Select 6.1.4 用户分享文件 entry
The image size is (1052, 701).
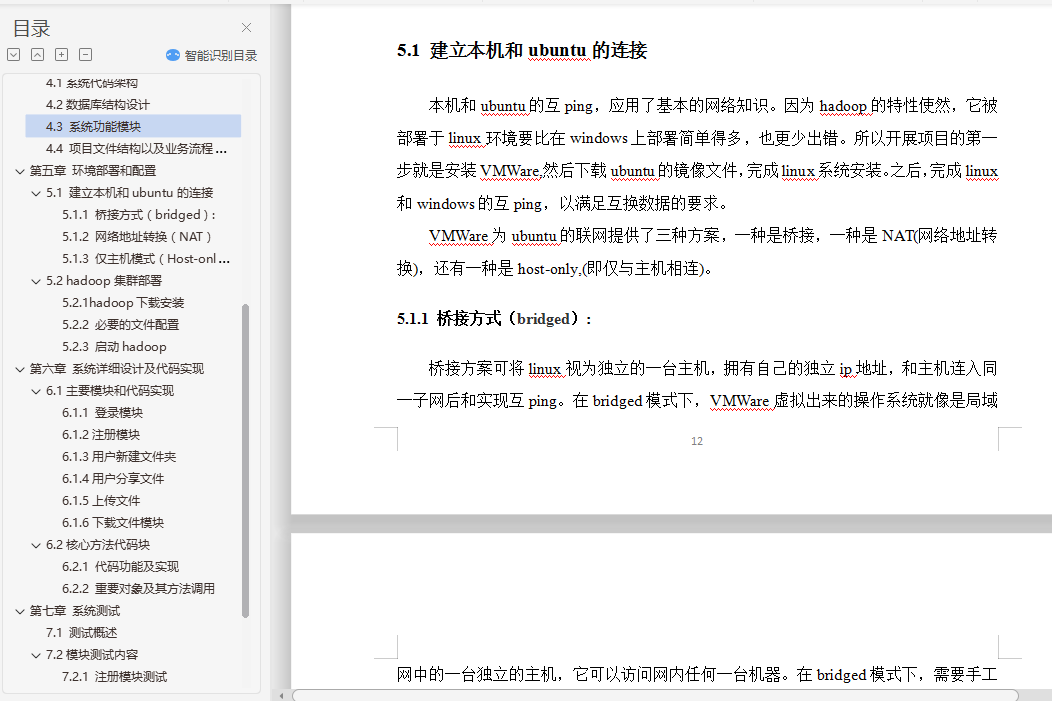click(x=113, y=479)
